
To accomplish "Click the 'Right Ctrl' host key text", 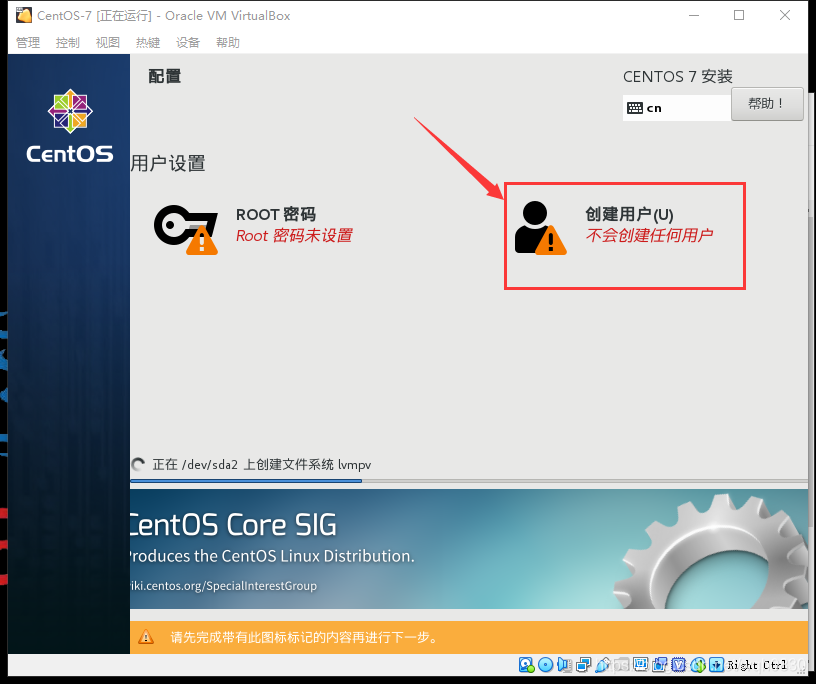I will coord(757,665).
